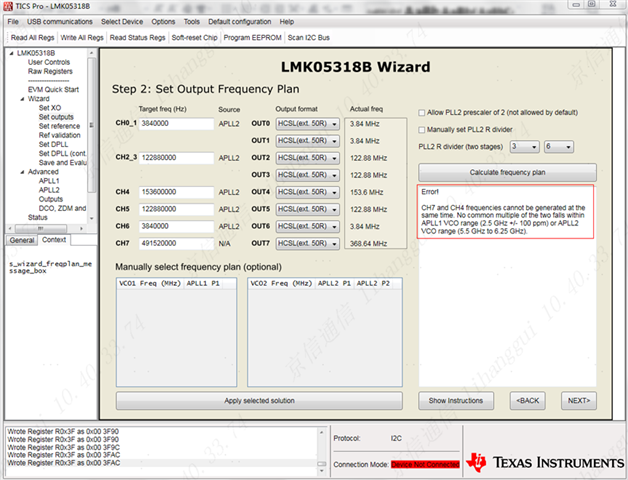Click the CH4 target frequency field
Screen dimensions: 628x480
coord(176,192)
